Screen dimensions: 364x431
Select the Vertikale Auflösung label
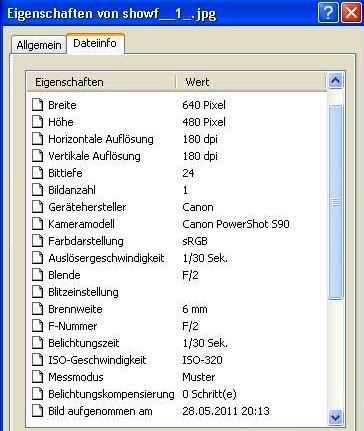click(94, 156)
